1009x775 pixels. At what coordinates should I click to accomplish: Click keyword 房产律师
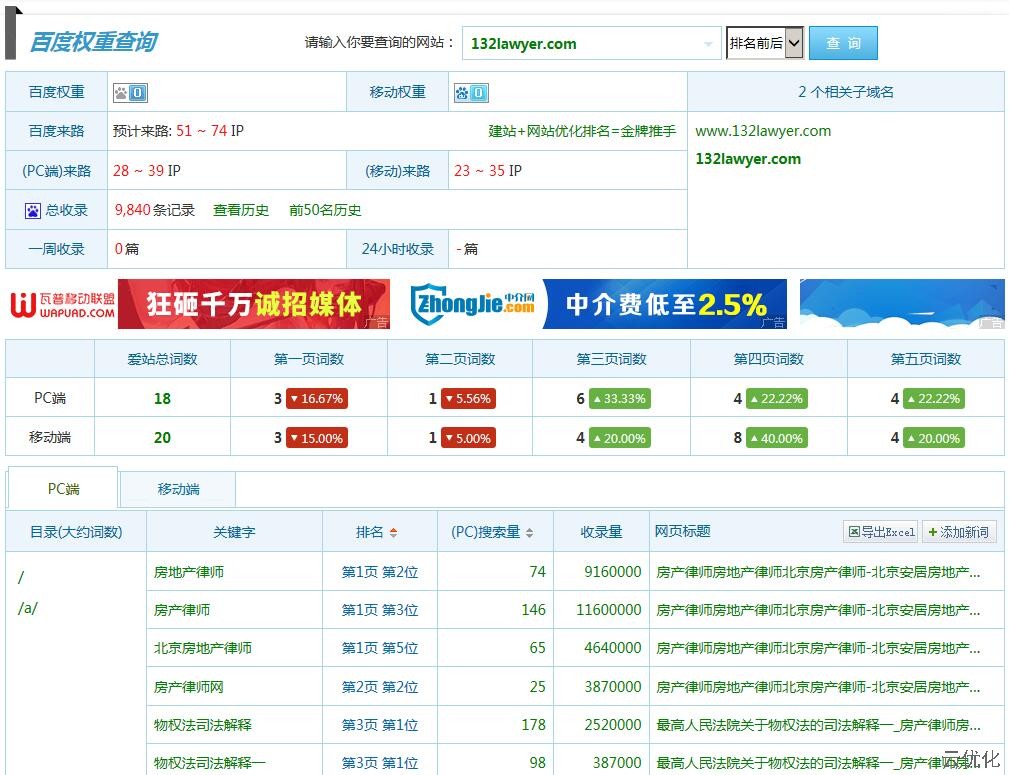pos(181,610)
